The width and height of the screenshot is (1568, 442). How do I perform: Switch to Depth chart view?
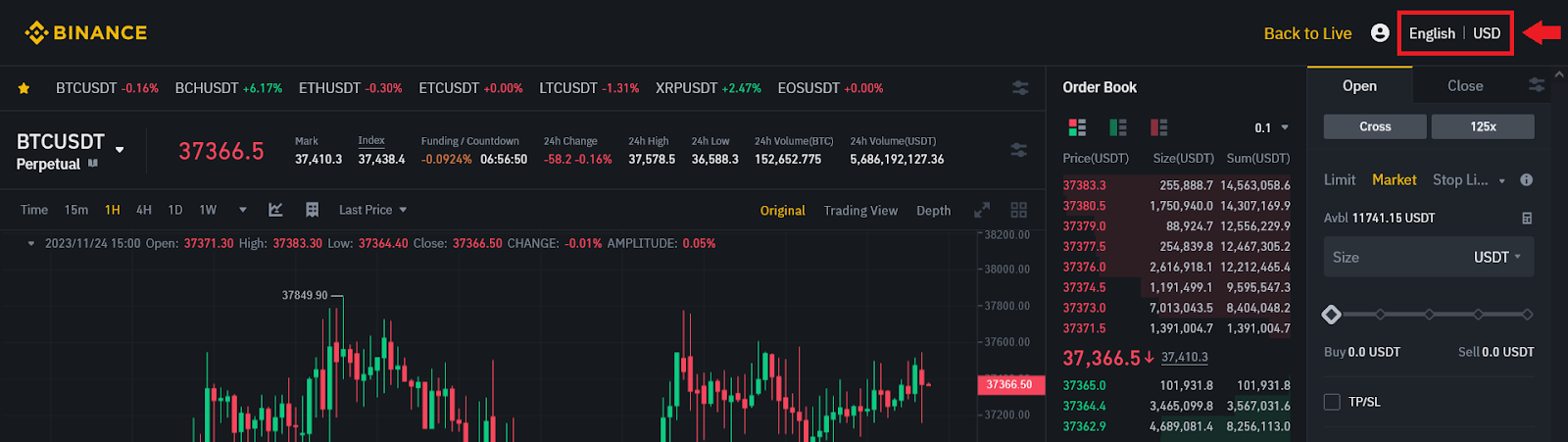click(x=933, y=211)
